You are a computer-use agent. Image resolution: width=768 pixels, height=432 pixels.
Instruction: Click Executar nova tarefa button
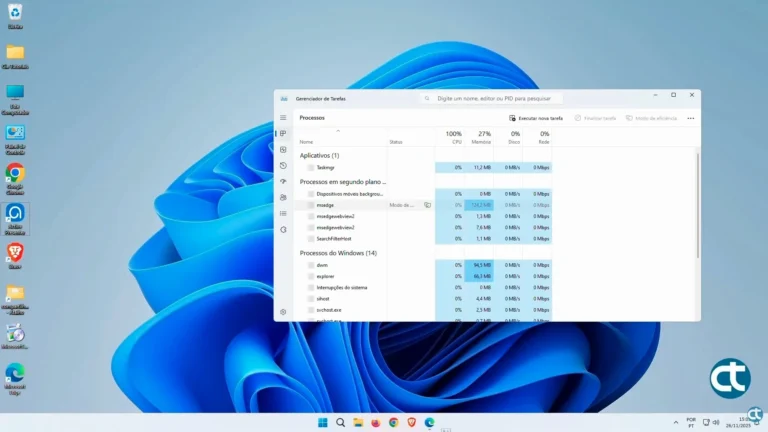tap(536, 118)
